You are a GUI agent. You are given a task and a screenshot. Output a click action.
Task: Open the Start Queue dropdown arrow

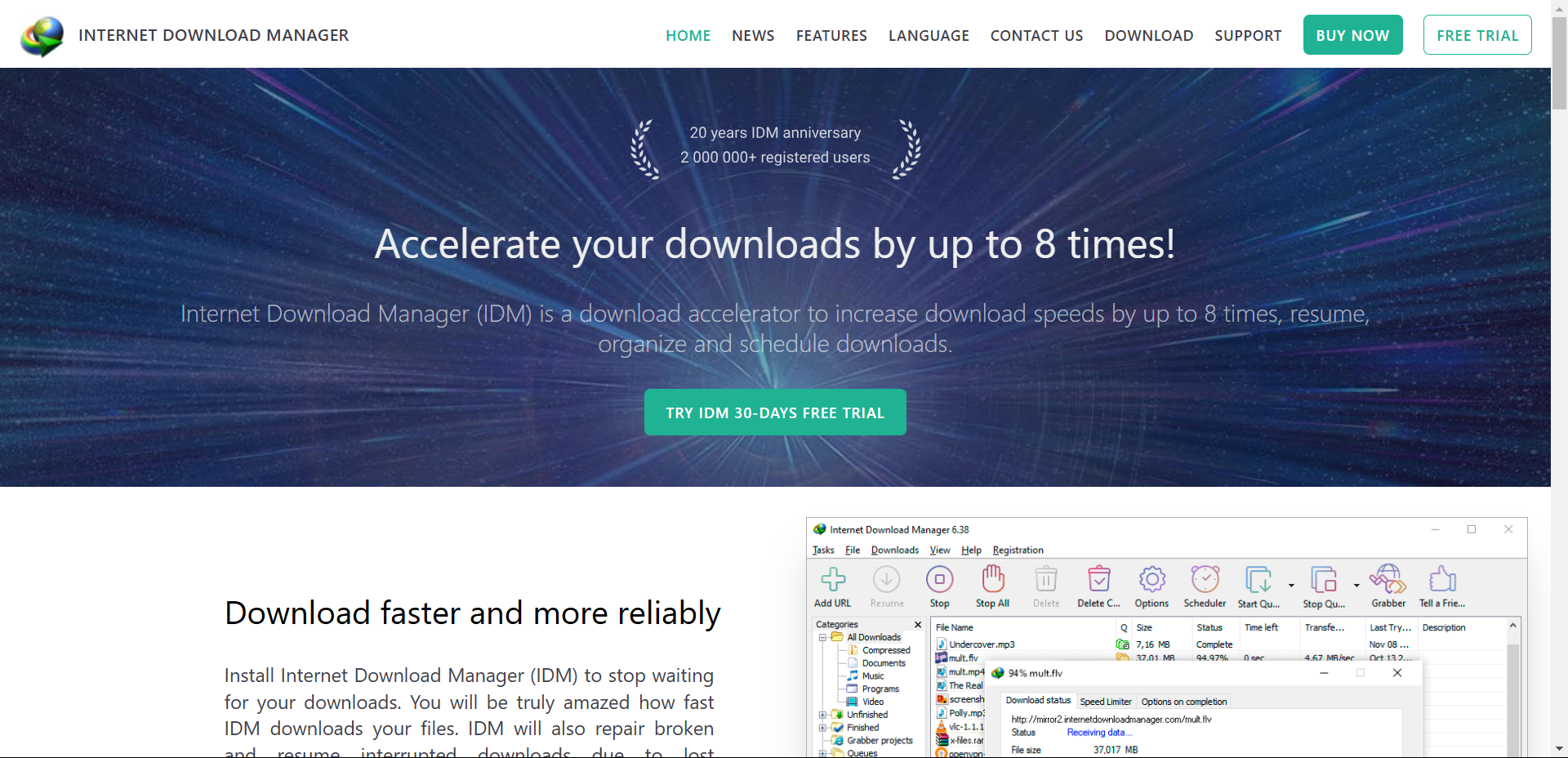[1291, 585]
